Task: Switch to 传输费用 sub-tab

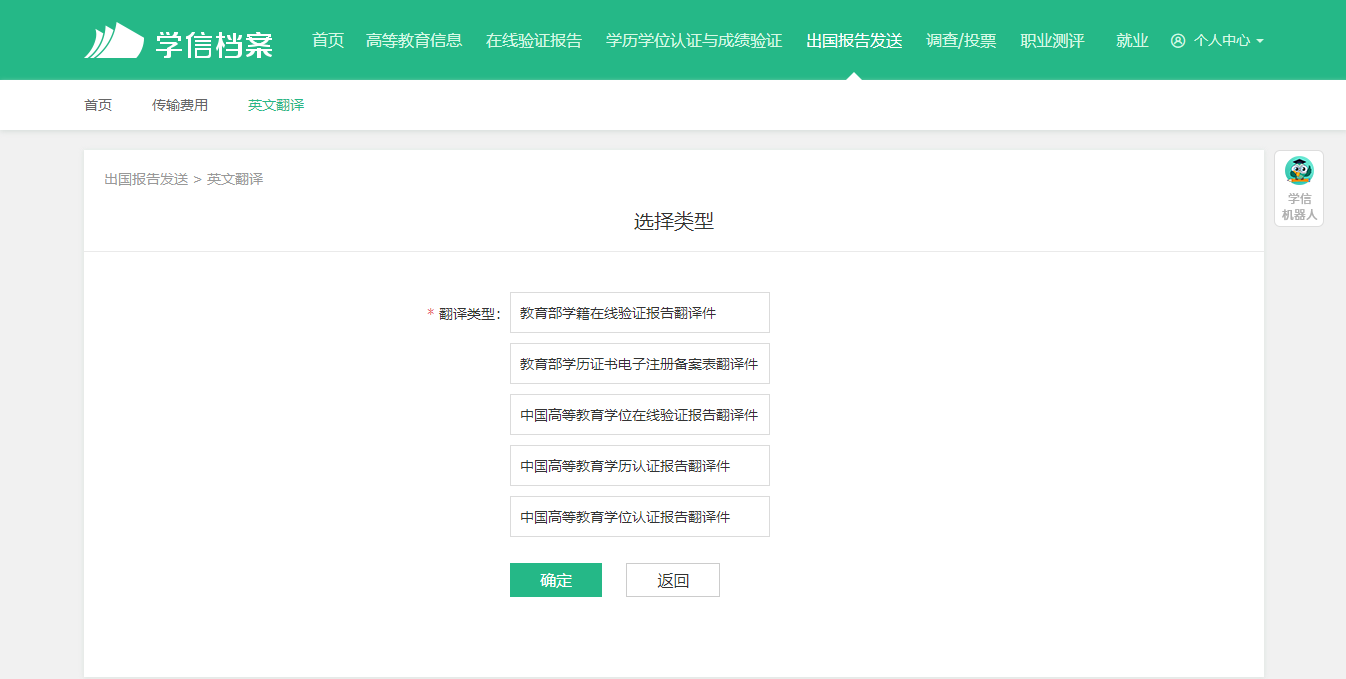Action: point(180,105)
